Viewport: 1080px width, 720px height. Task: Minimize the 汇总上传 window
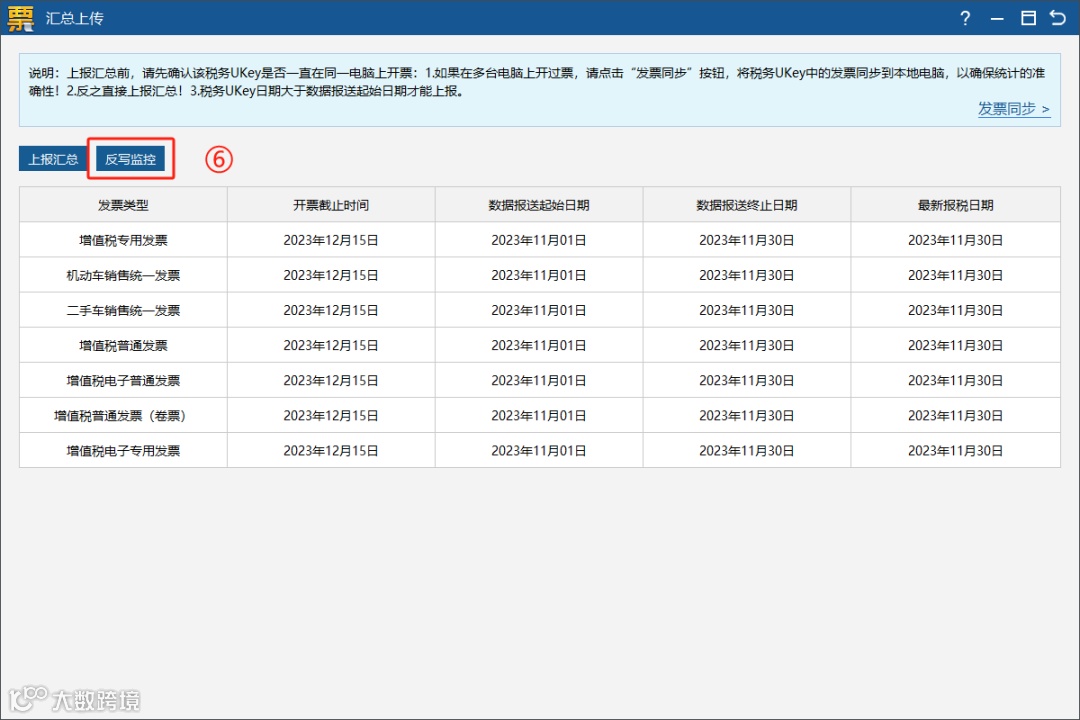tap(997, 19)
